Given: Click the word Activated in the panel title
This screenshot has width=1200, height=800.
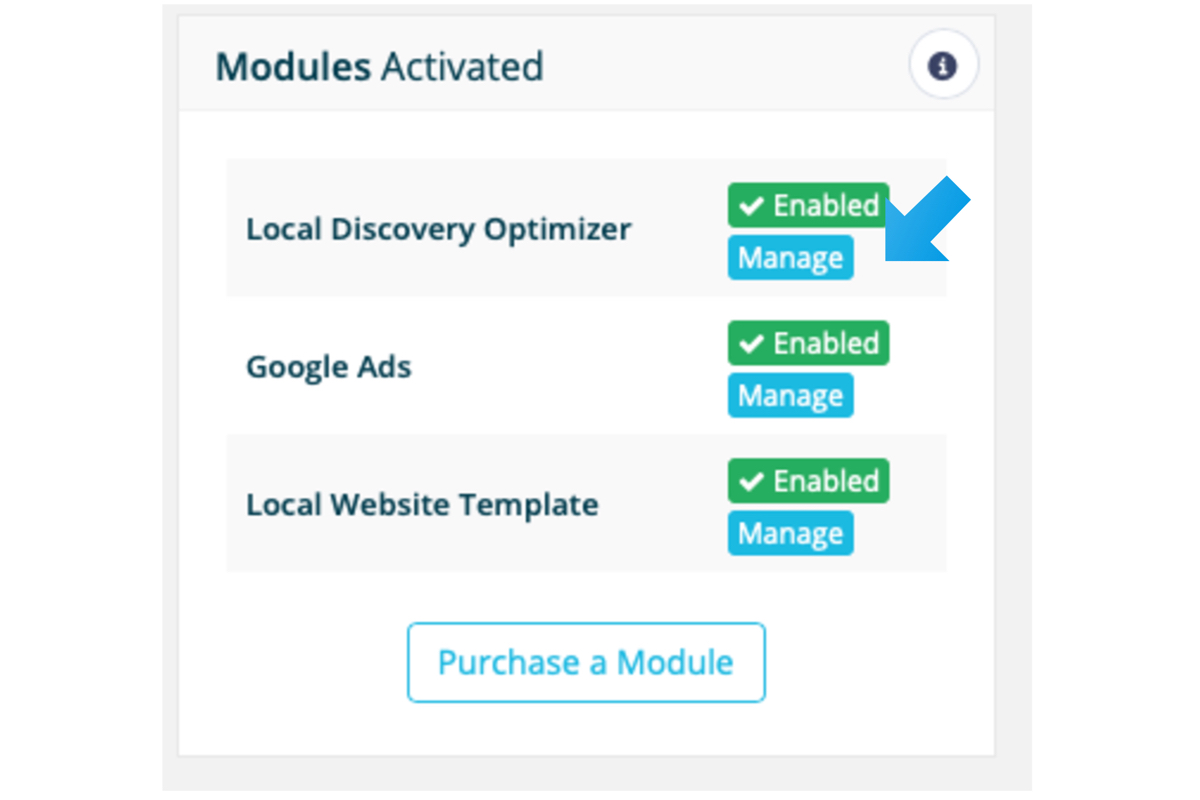Looking at the screenshot, I should [x=462, y=67].
